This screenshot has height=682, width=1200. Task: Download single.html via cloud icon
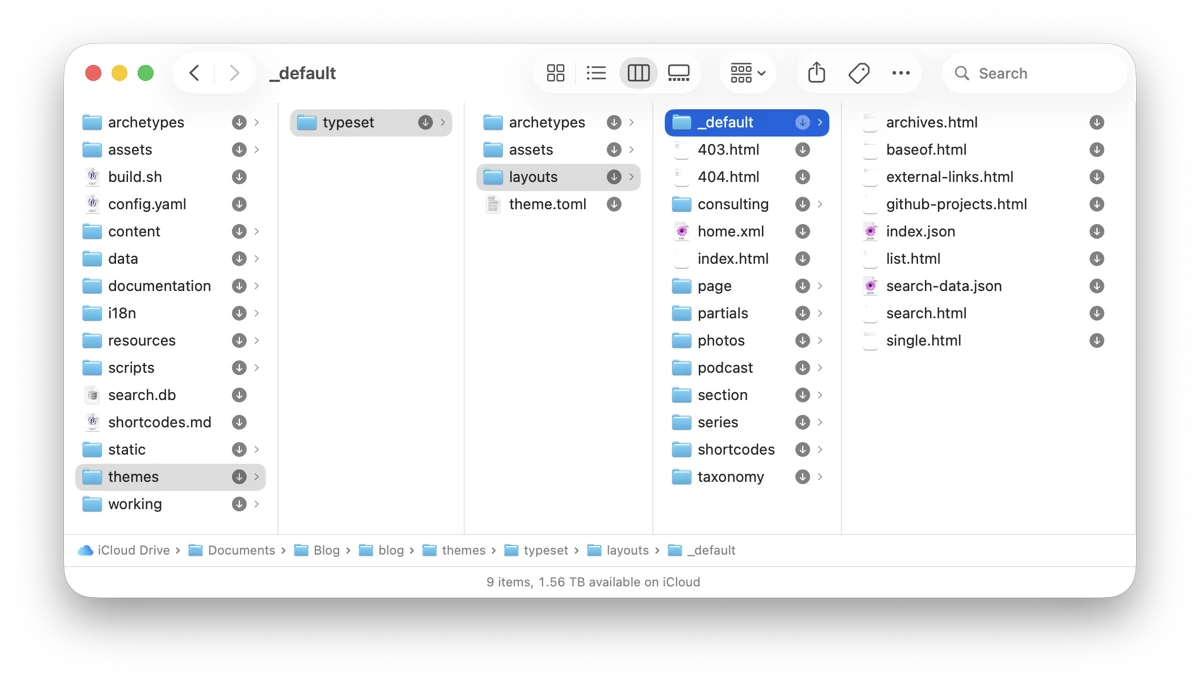(1096, 341)
